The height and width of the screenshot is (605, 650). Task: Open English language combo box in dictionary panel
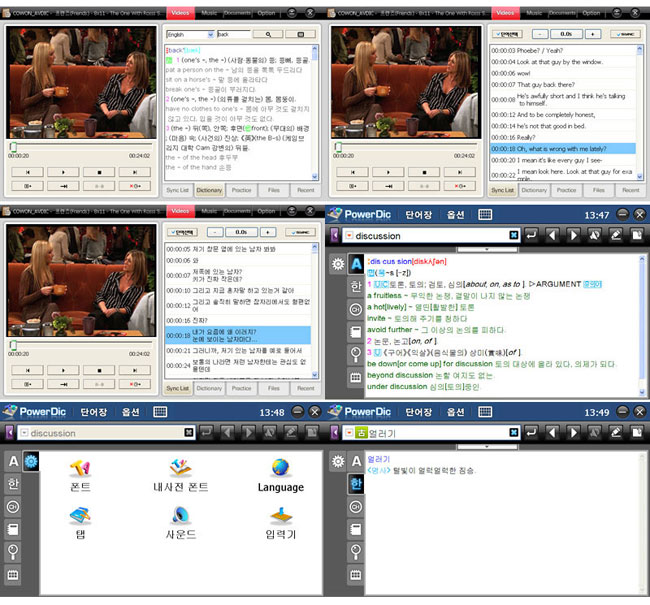pyautogui.click(x=190, y=34)
